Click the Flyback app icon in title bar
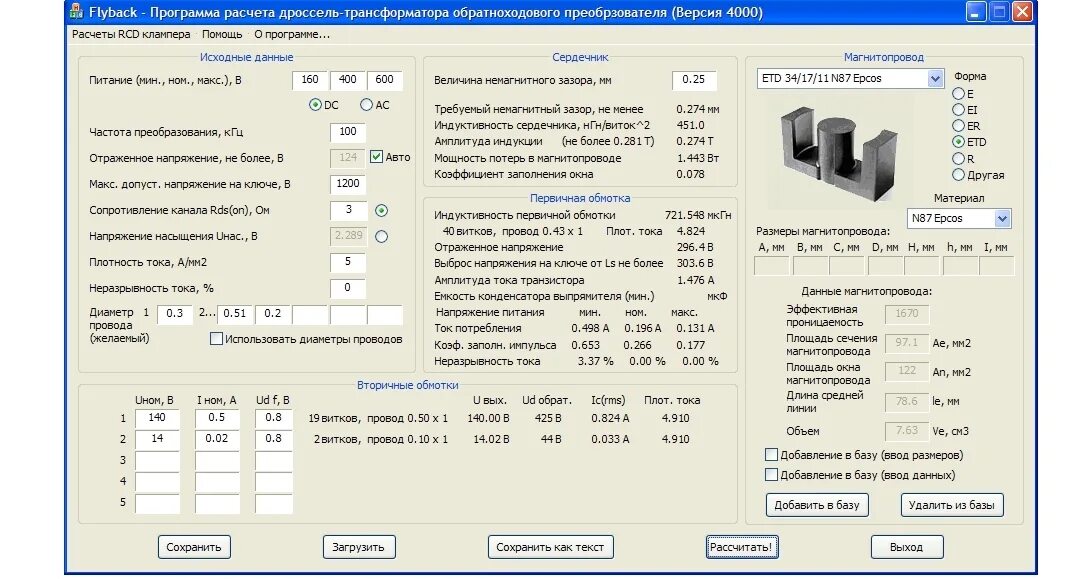 [76, 12]
